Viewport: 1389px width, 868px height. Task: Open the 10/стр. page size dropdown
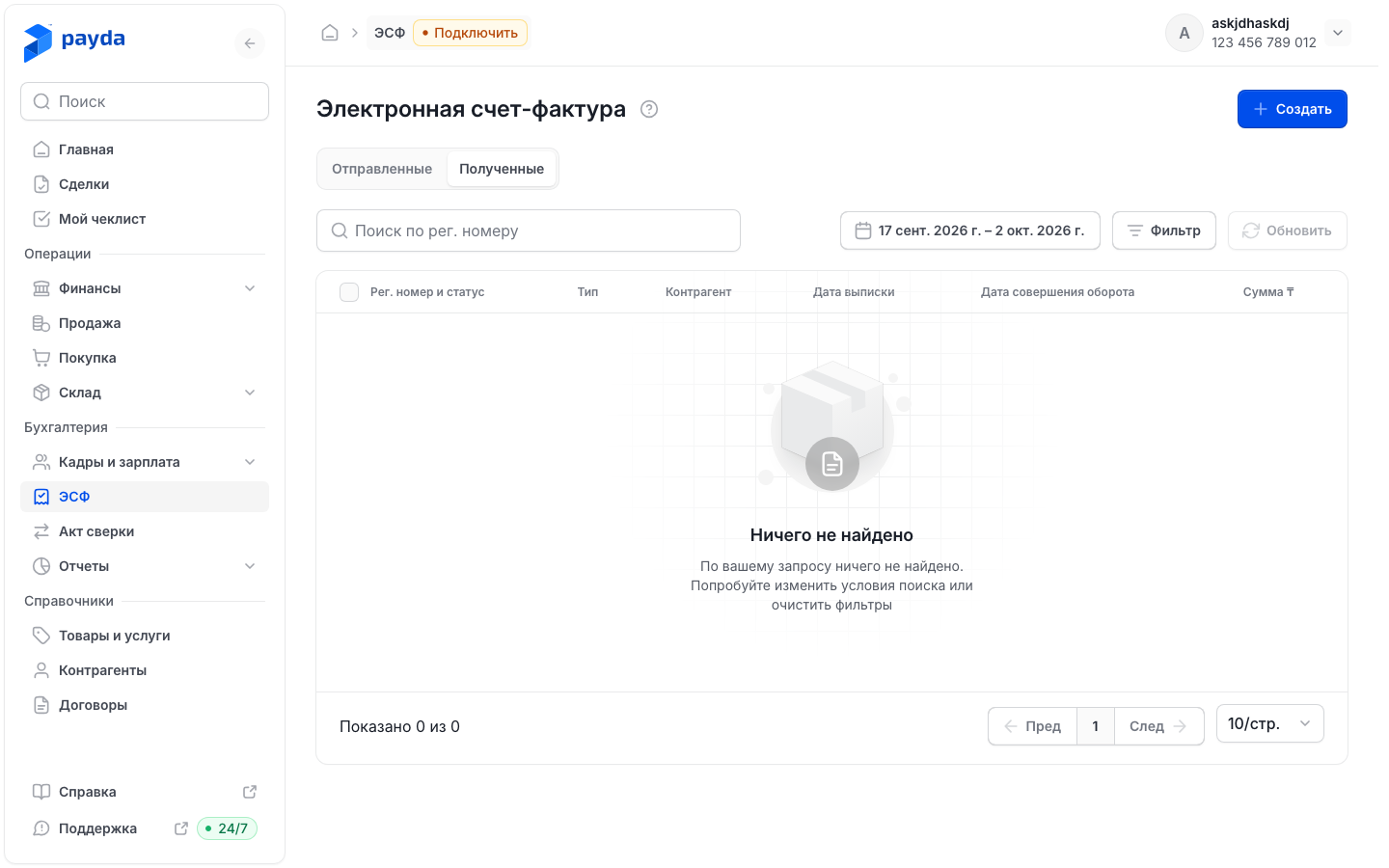click(x=1270, y=723)
